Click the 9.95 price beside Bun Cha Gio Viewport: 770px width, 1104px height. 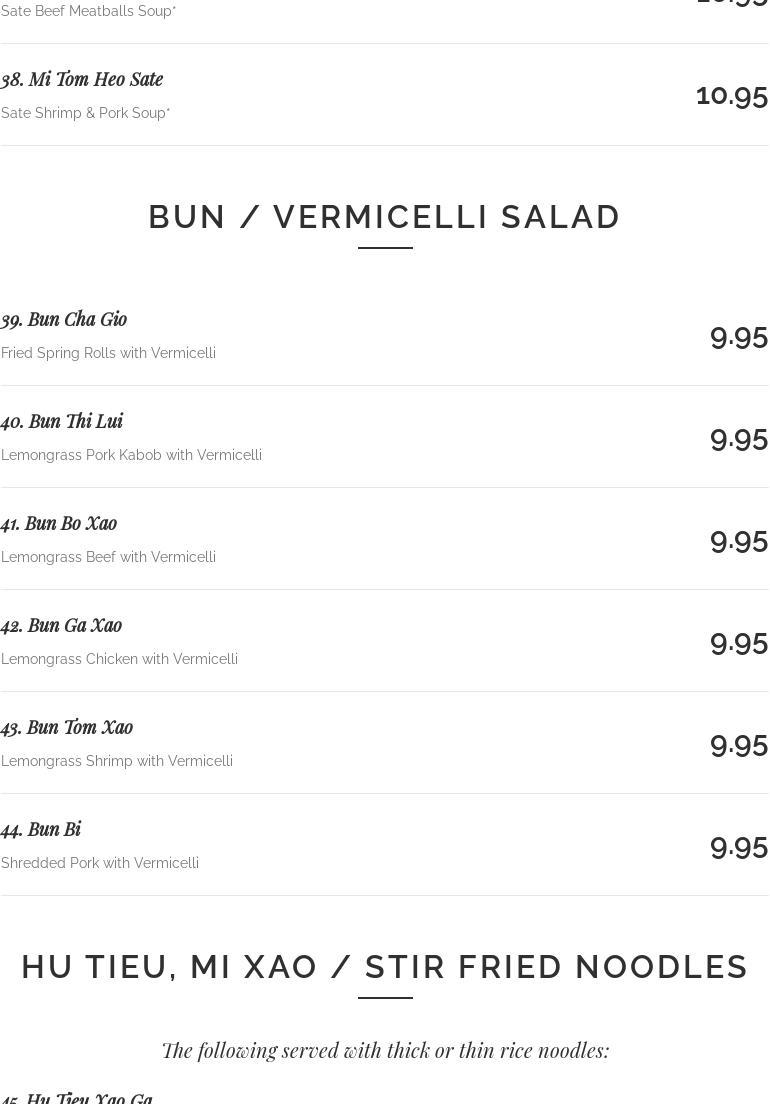pyautogui.click(x=738, y=336)
